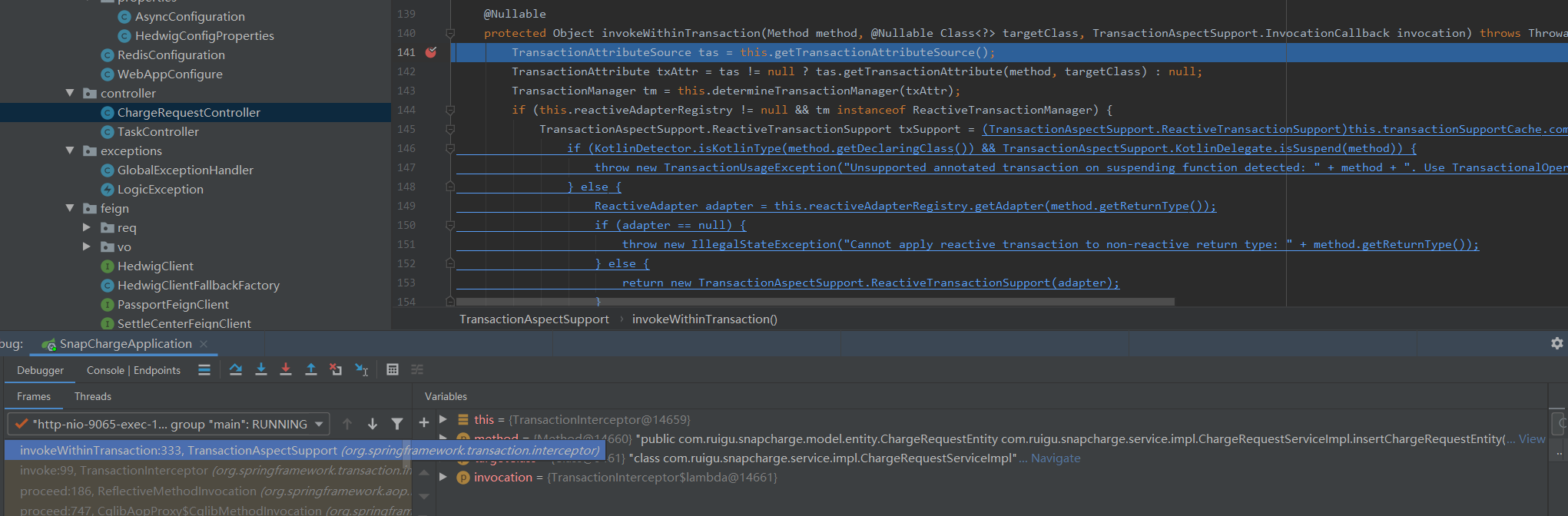Click the LogicException class icon
Viewport: 1568px width, 516px height.
pyautogui.click(x=108, y=190)
